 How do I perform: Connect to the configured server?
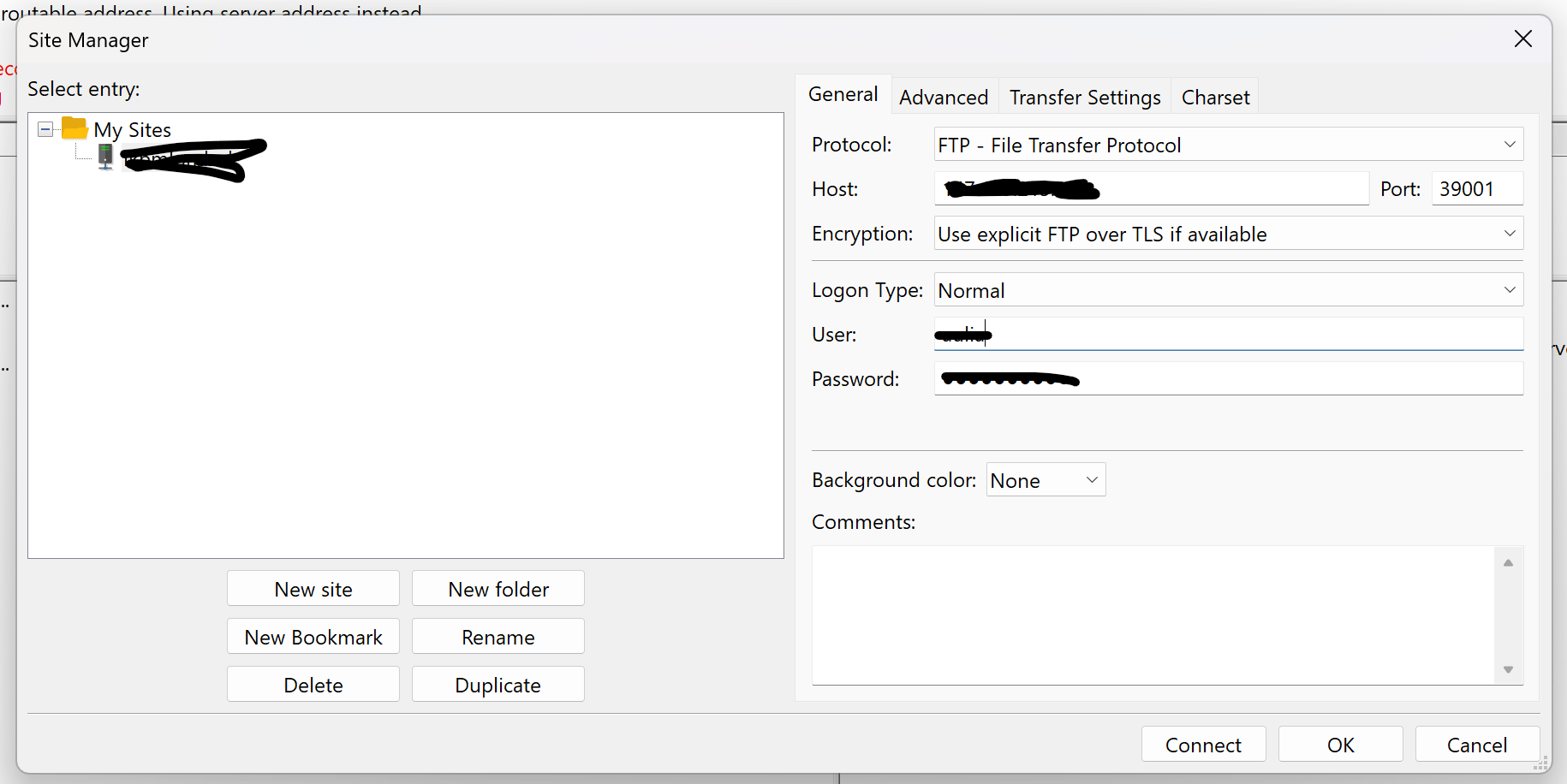click(1203, 744)
